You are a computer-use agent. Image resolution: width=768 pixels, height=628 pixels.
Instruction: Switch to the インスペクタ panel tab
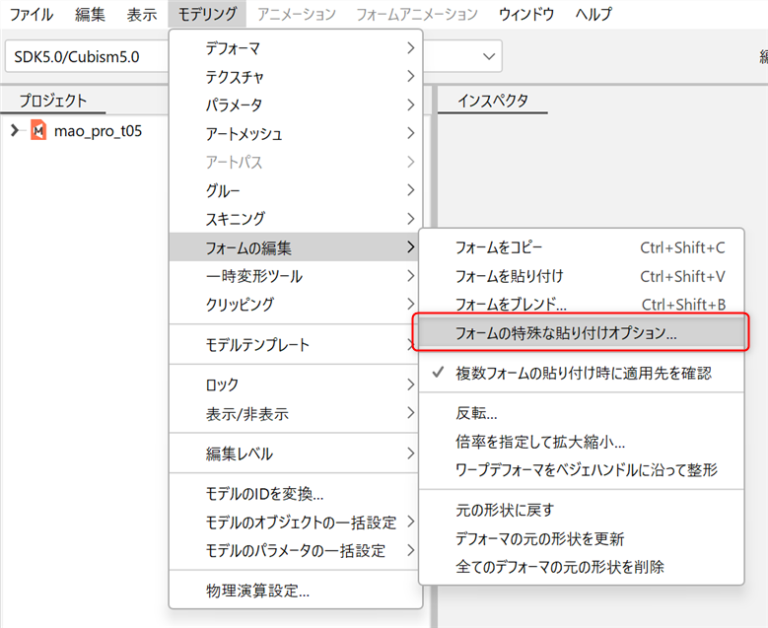click(493, 100)
